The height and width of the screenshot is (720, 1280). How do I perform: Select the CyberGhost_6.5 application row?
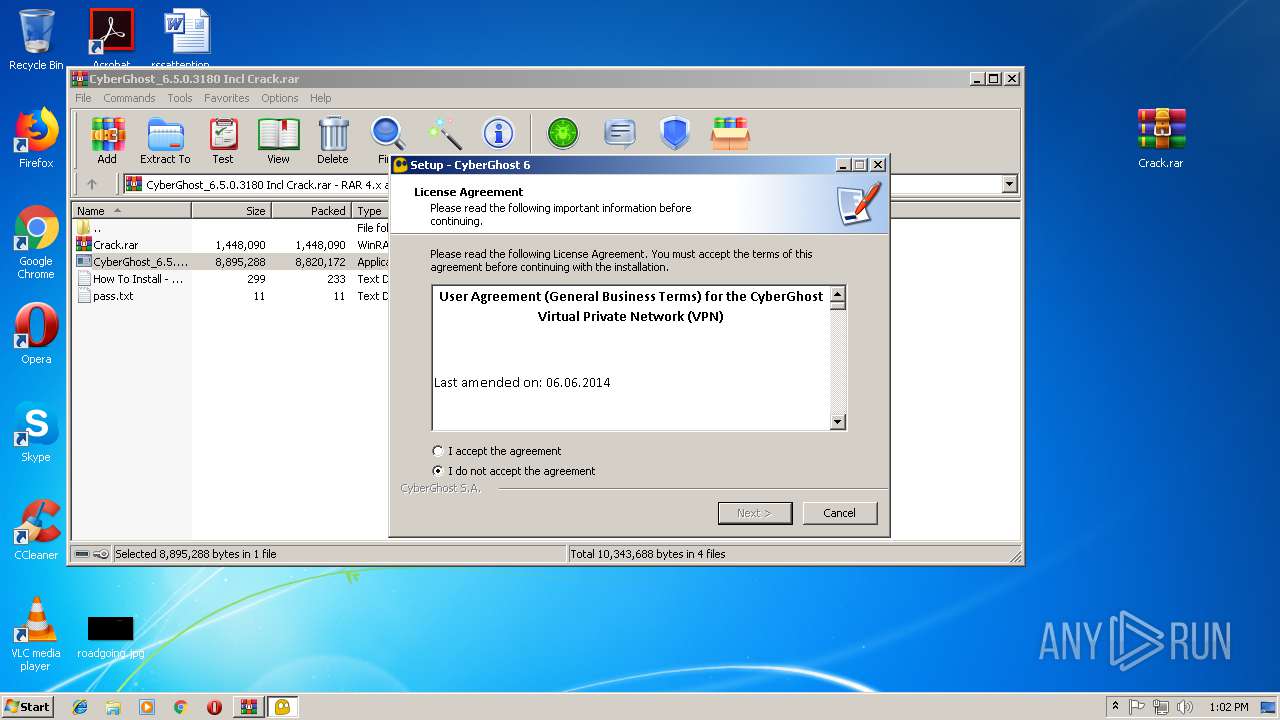click(230, 262)
